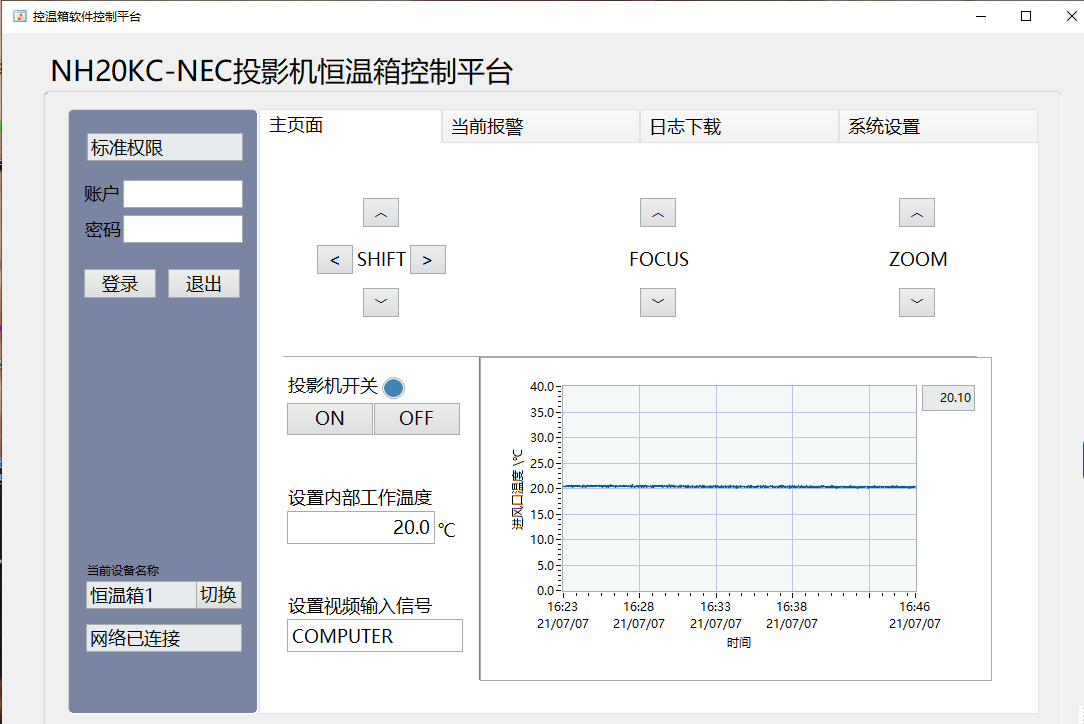Open the 主页面 tab
The width and height of the screenshot is (1084, 724).
coord(351,126)
